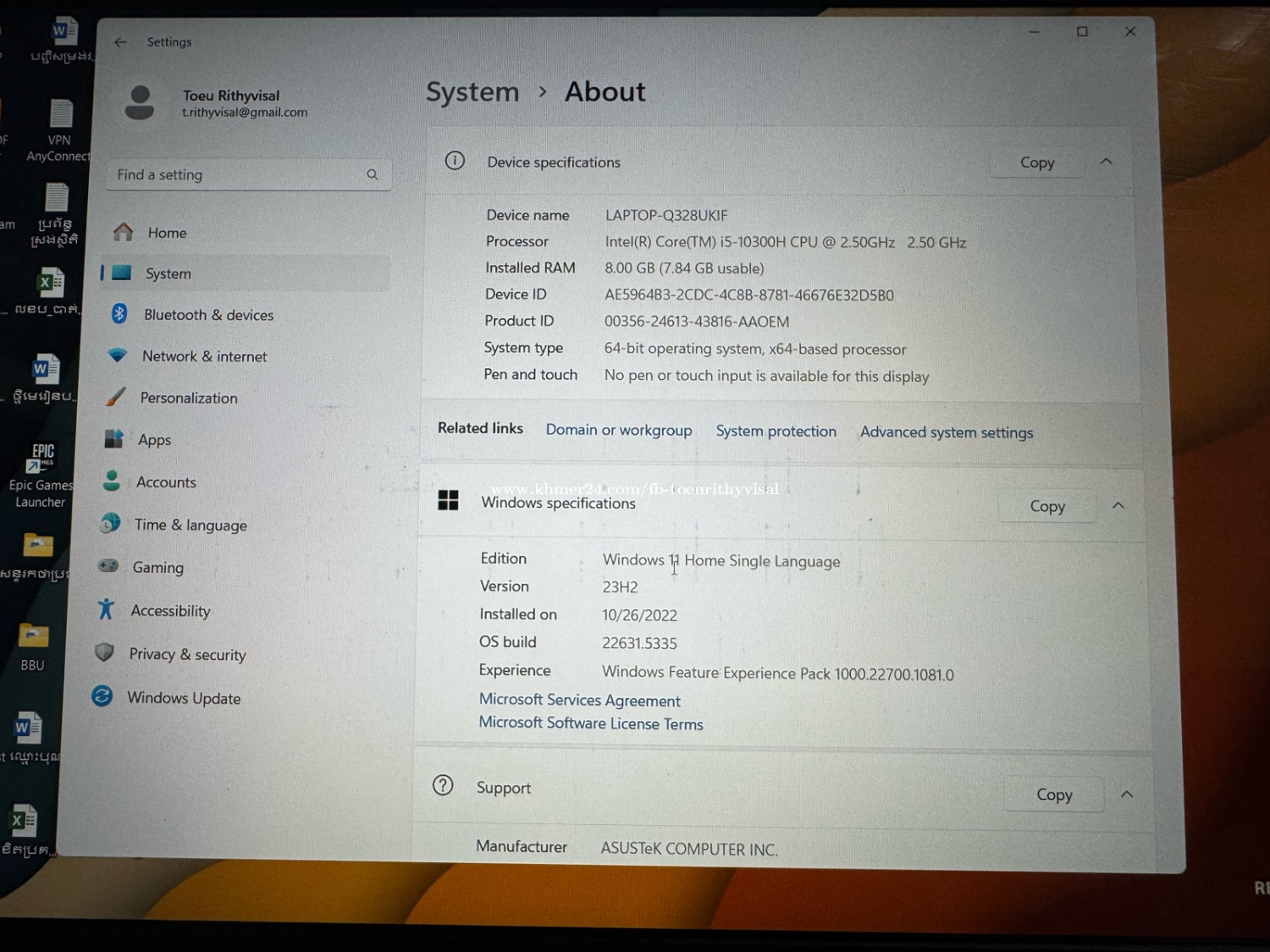
Task: Collapse the Windows specifications section
Action: tap(1118, 506)
